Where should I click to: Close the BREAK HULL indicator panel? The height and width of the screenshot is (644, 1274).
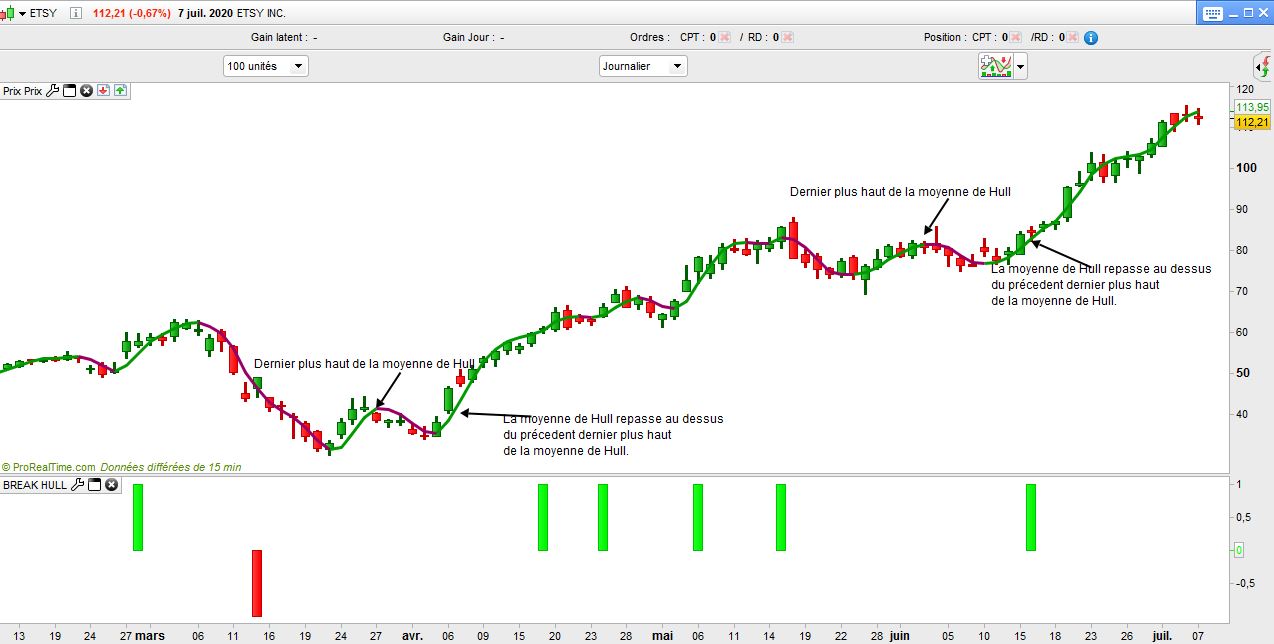111,485
